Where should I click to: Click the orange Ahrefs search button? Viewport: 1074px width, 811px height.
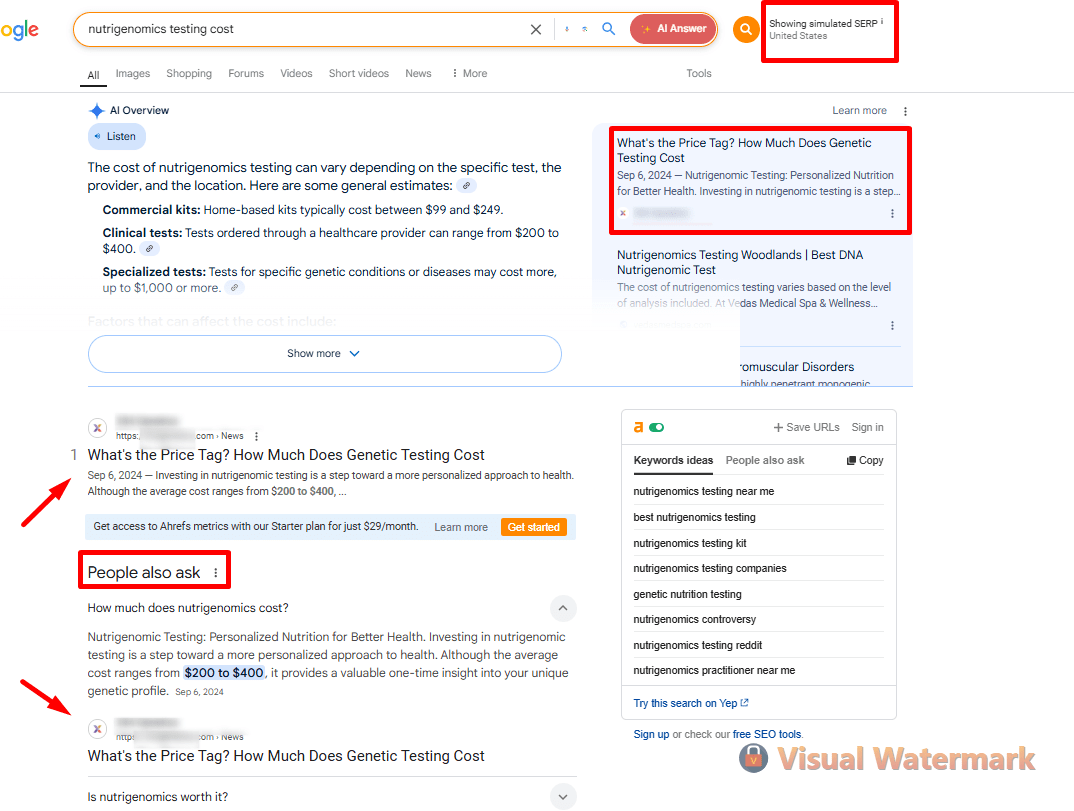point(745,29)
